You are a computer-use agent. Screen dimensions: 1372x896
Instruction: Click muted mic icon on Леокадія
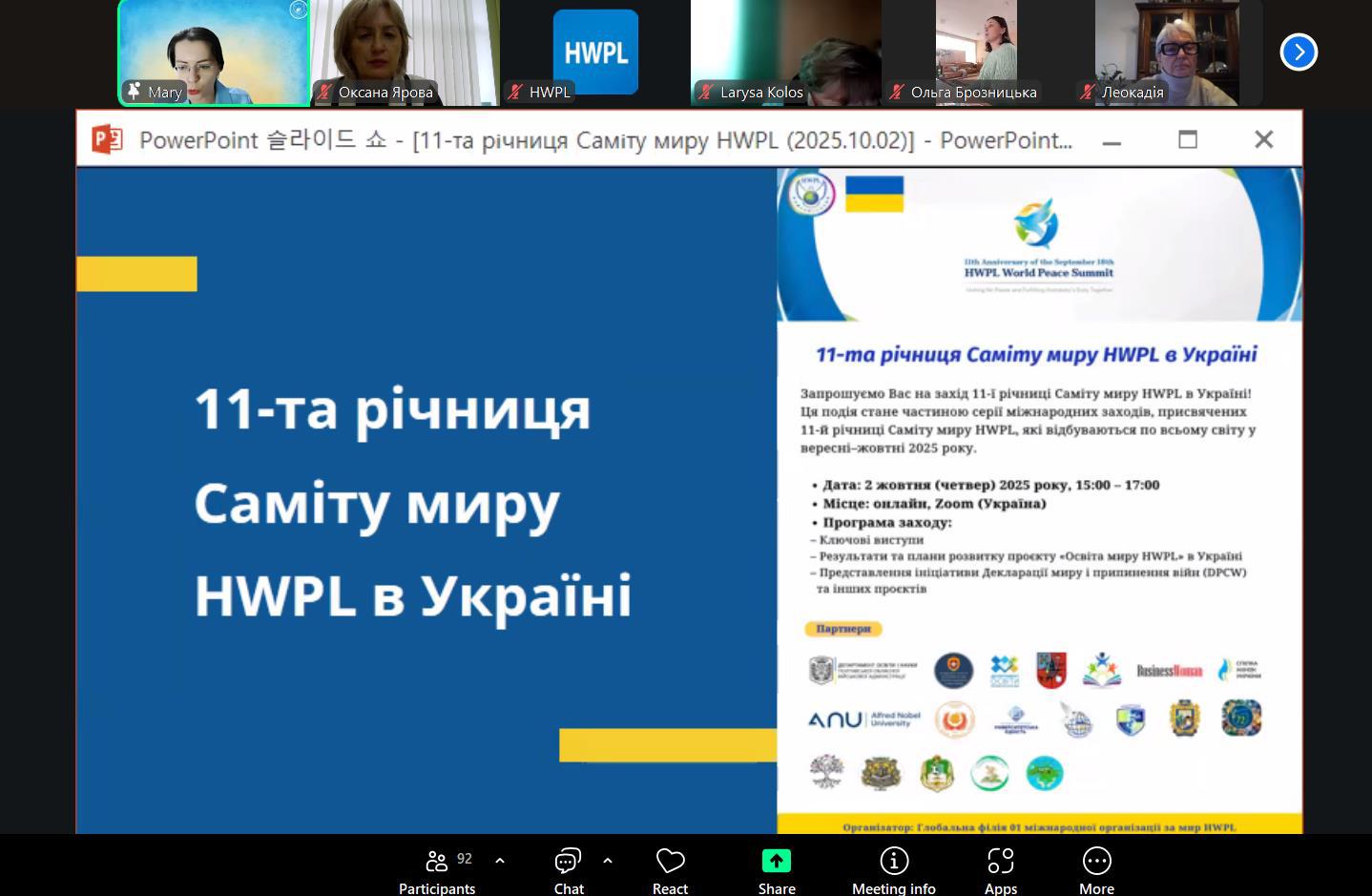tap(1088, 93)
